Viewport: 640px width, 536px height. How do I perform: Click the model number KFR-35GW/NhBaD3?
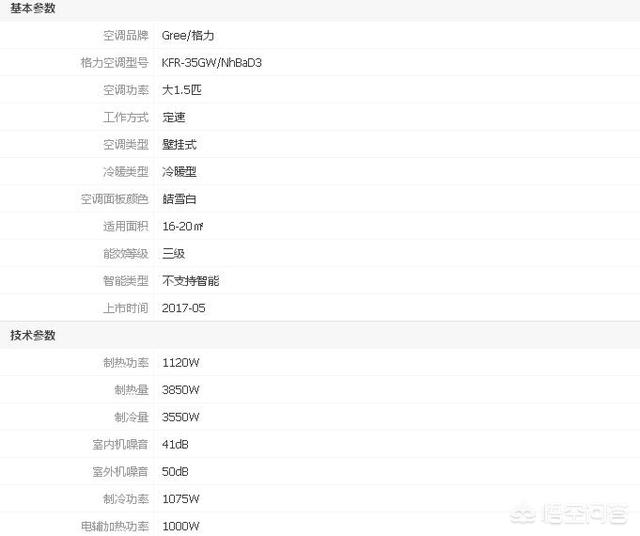211,63
